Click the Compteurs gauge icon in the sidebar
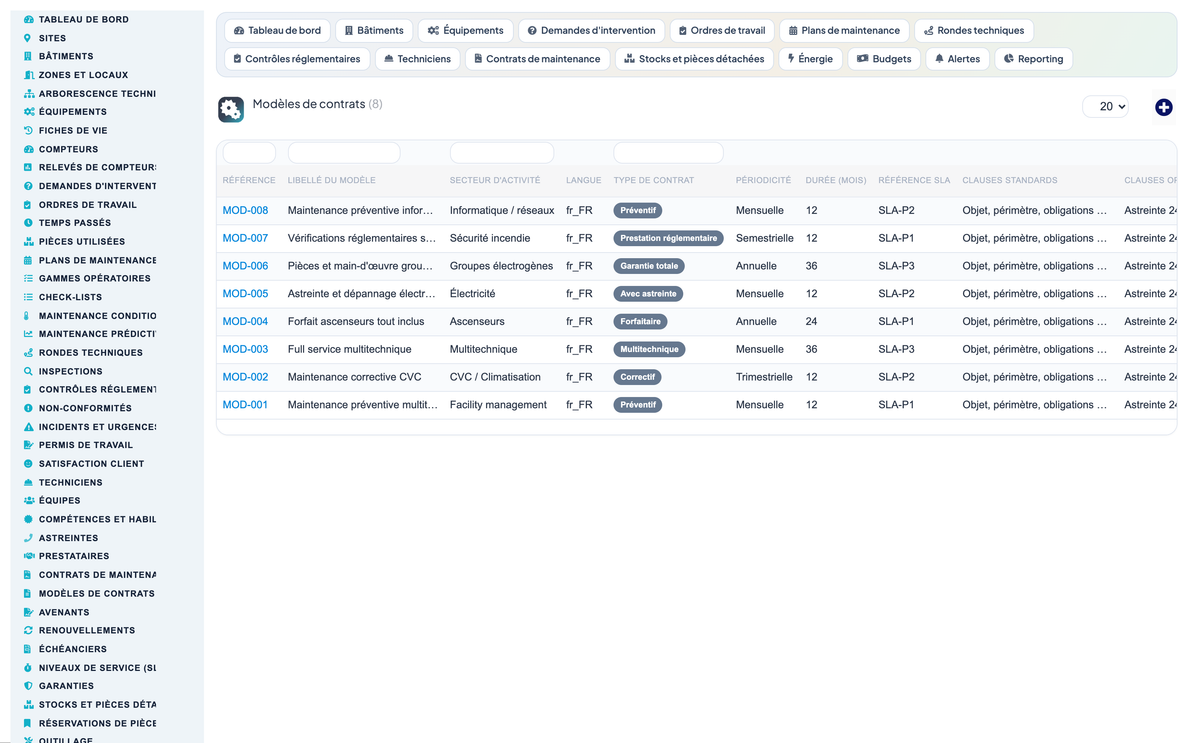Image resolution: width=1200 pixels, height=743 pixels. click(28, 149)
